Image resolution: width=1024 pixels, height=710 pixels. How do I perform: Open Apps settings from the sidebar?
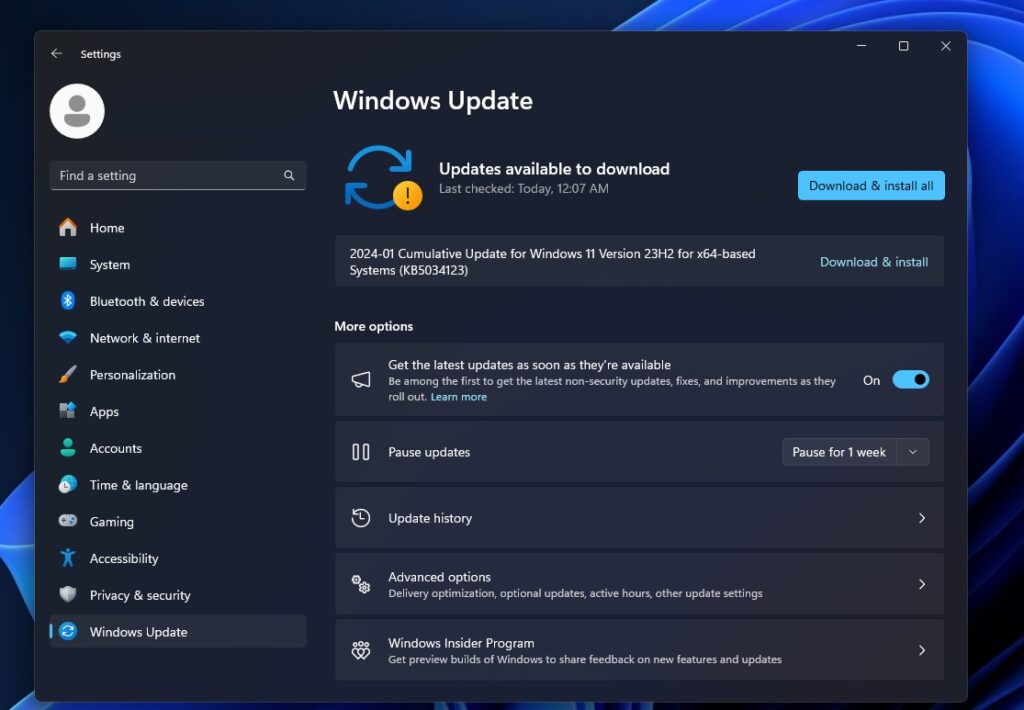tap(69, 411)
